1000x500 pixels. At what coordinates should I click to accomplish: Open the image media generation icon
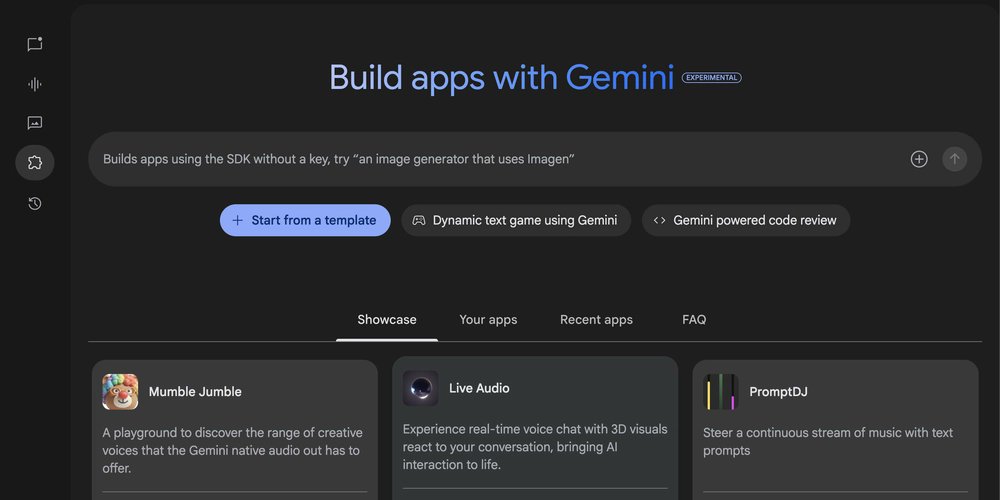(x=35, y=123)
